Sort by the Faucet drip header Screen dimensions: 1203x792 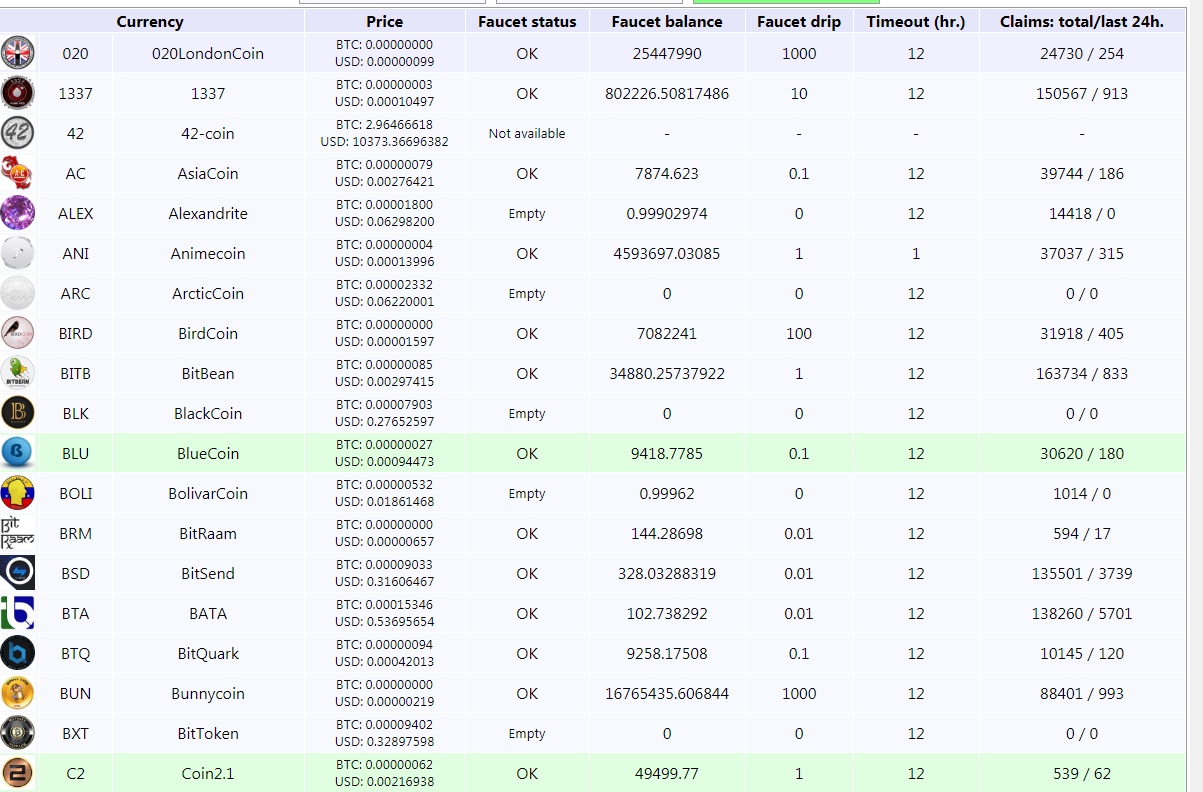799,21
